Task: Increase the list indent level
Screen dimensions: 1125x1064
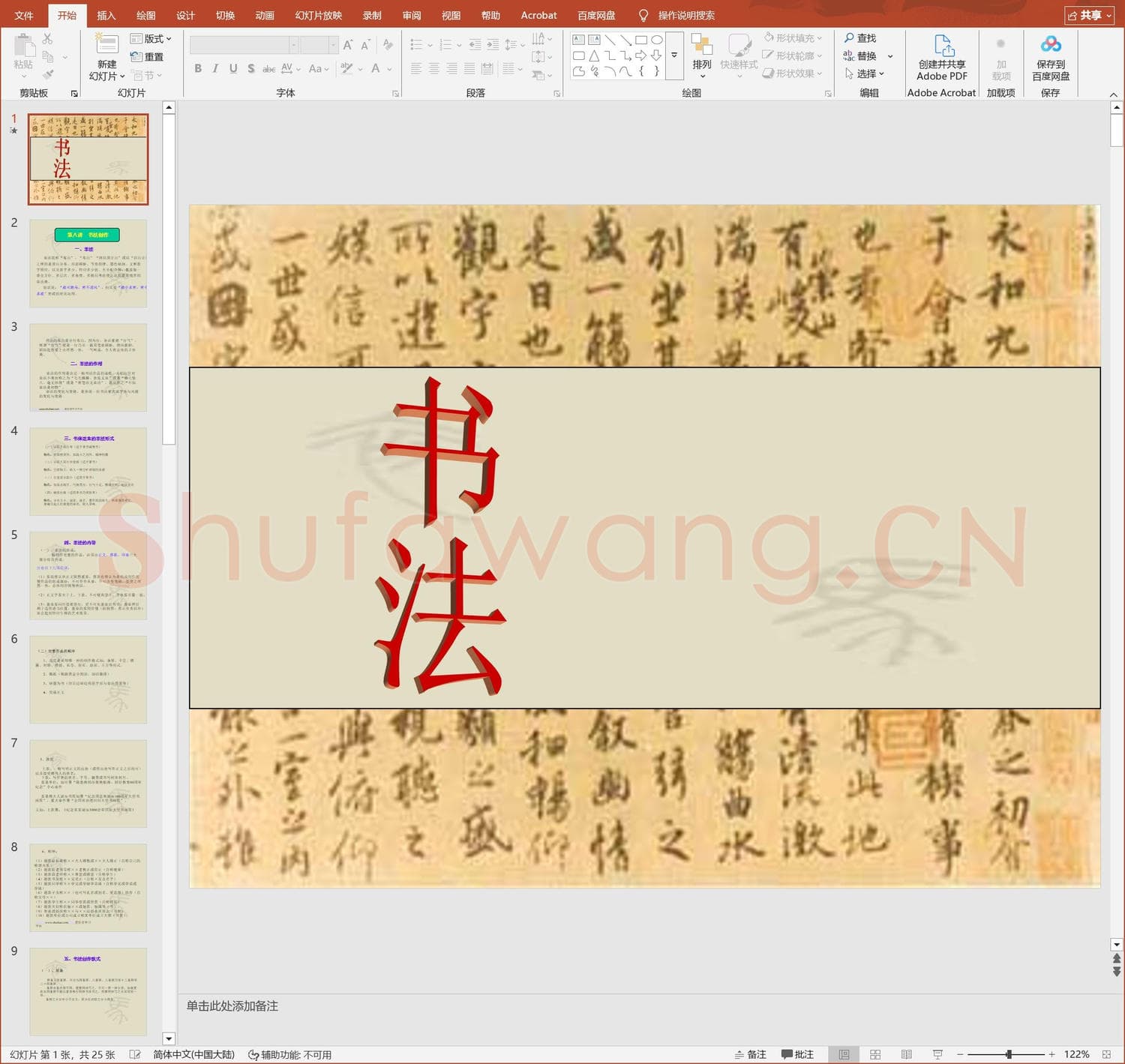Action: (x=493, y=45)
